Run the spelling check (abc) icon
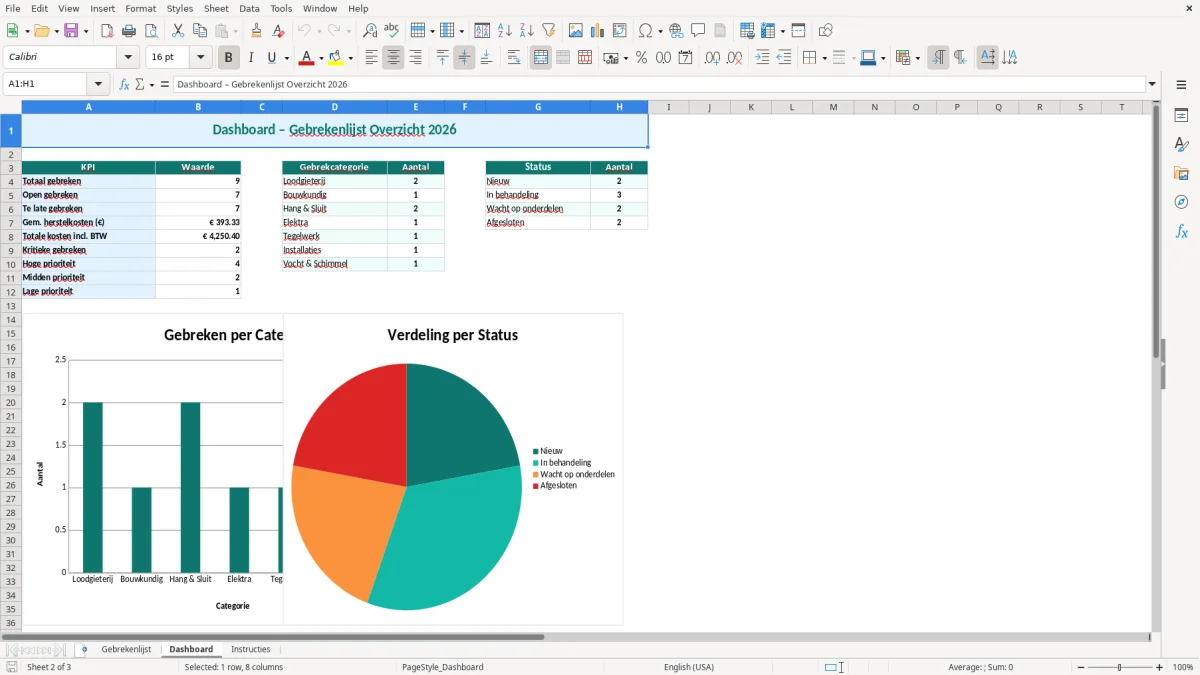This screenshot has height=675, width=1200. [392, 31]
